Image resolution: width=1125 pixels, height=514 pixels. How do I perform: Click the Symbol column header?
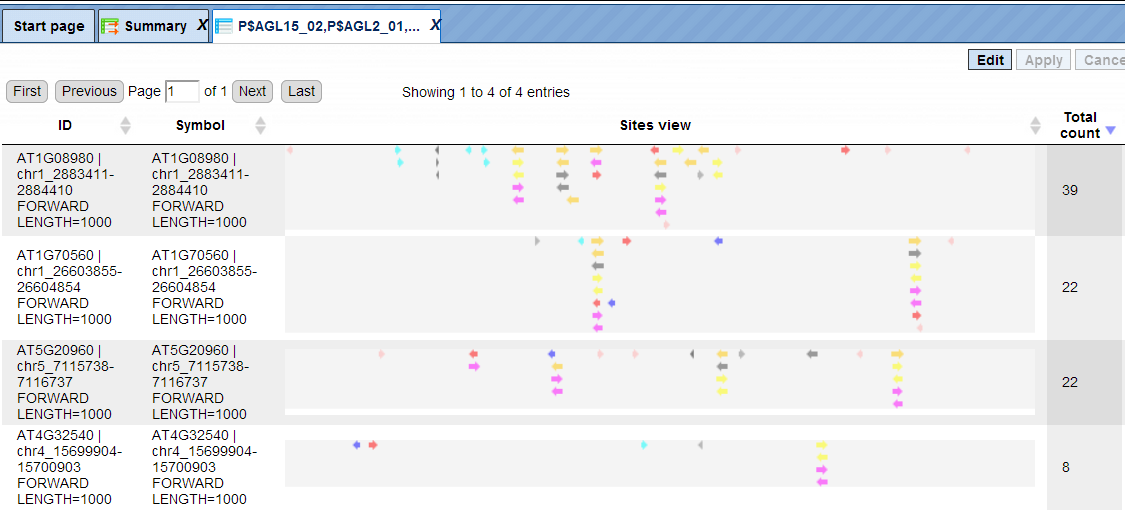(200, 126)
